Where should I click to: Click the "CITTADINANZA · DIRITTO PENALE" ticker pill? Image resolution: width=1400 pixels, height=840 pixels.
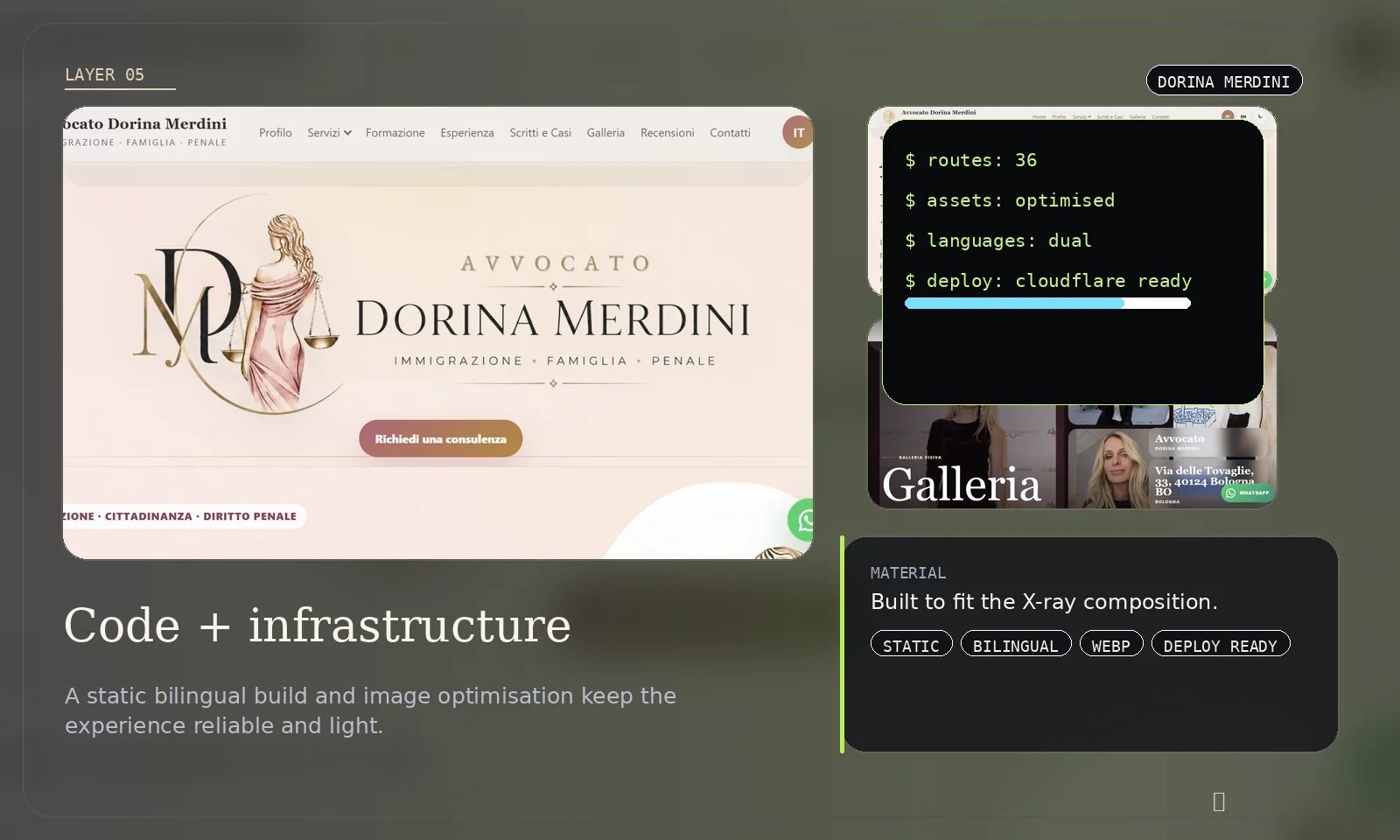[185, 516]
